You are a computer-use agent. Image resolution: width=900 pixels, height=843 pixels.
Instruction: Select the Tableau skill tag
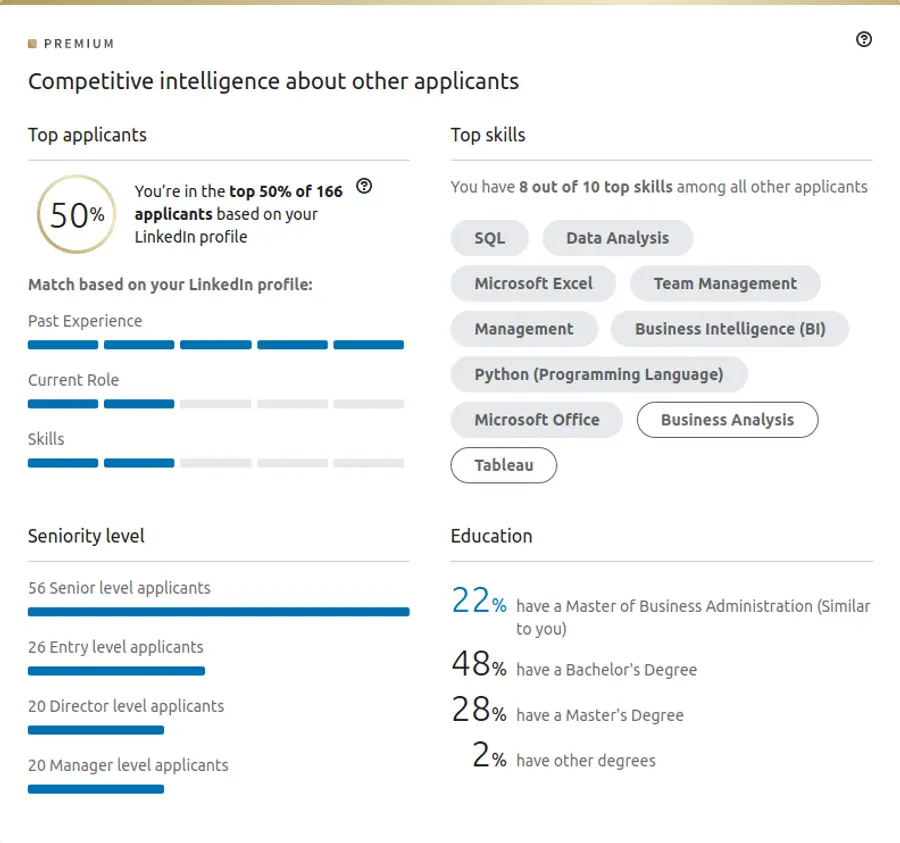[503, 465]
